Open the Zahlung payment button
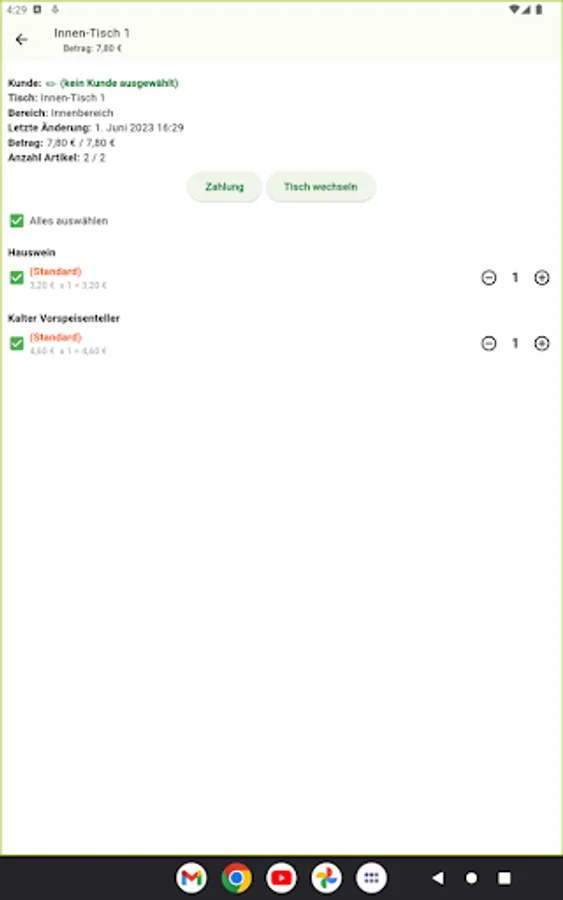563x900 pixels. [224, 187]
